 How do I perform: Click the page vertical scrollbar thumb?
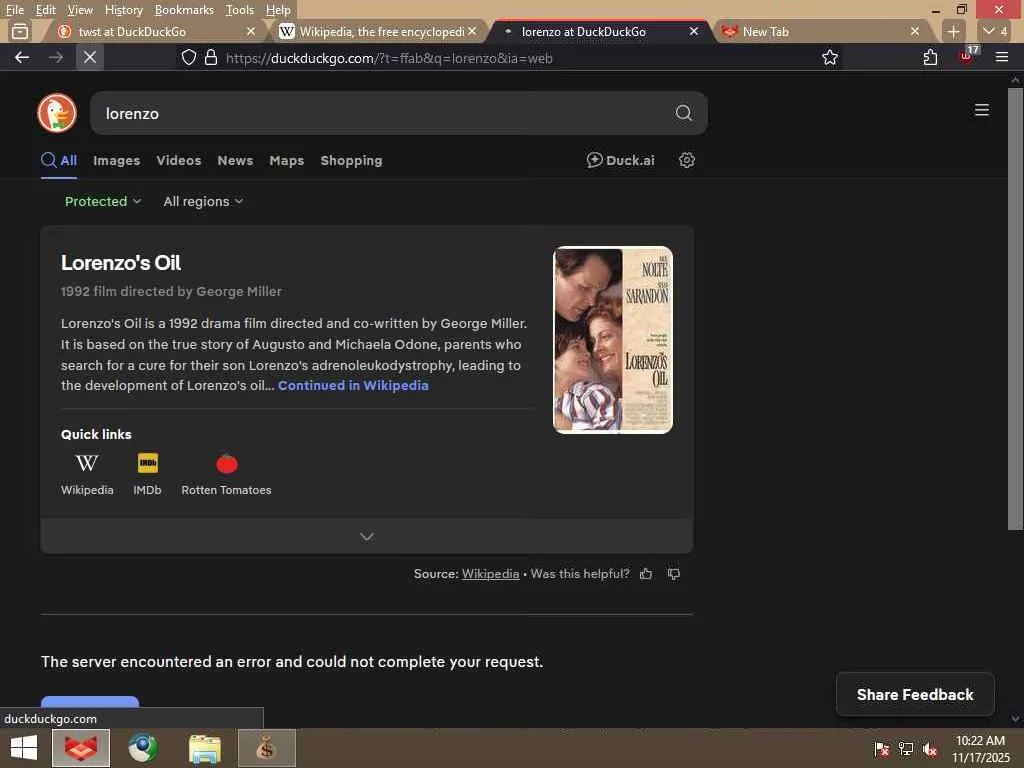[x=1015, y=308]
